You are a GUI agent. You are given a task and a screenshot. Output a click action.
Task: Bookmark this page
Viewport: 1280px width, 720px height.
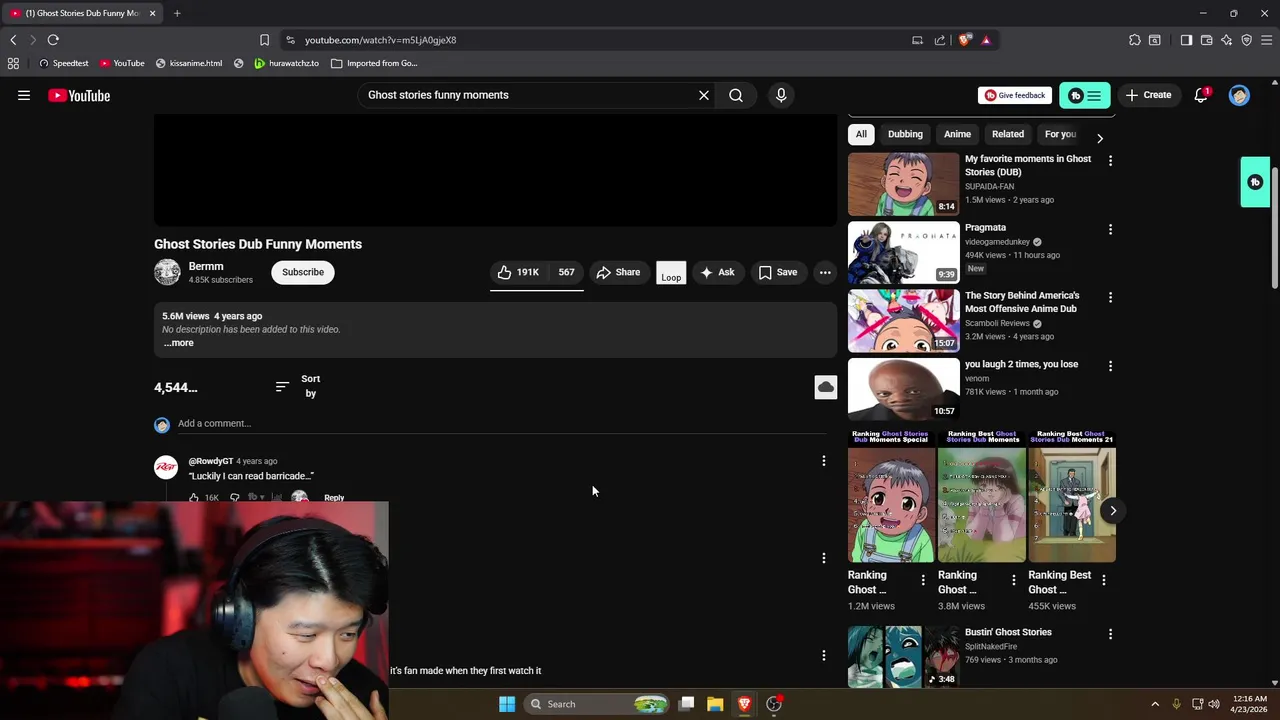pyautogui.click(x=264, y=40)
